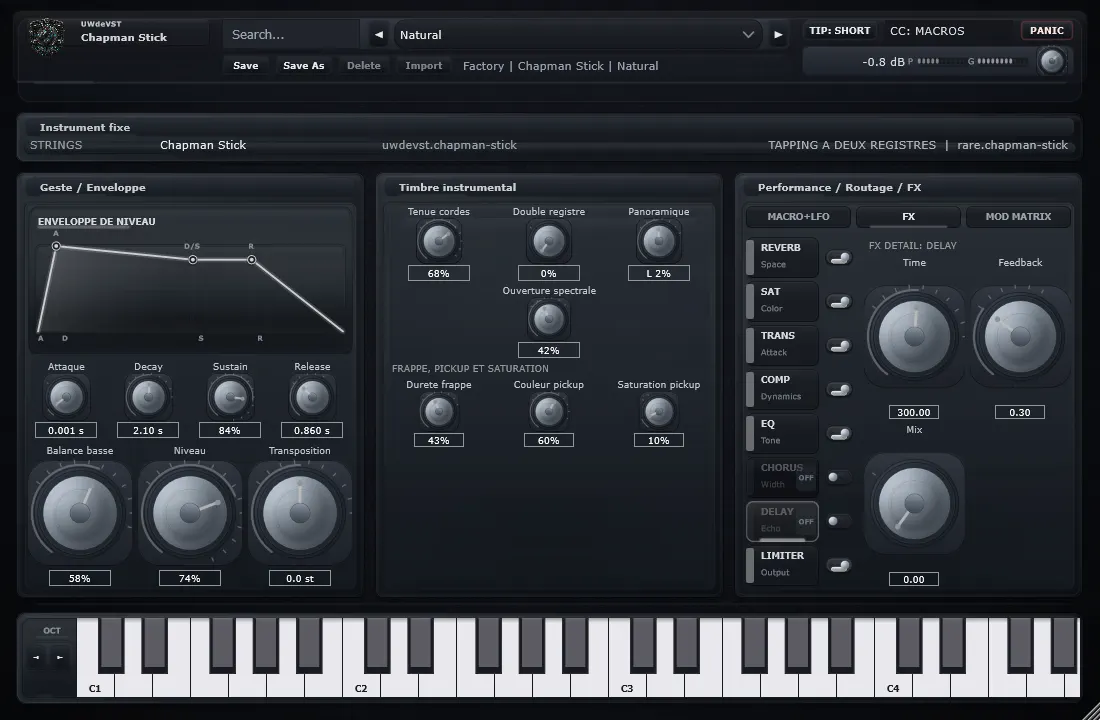This screenshot has width=1100, height=720.
Task: Click the Transposition value field 0.0 st
Action: point(300,578)
